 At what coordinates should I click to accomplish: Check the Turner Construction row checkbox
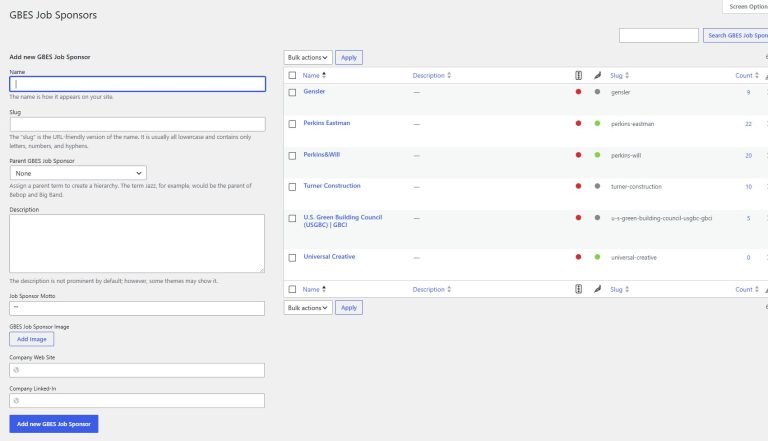click(x=292, y=187)
